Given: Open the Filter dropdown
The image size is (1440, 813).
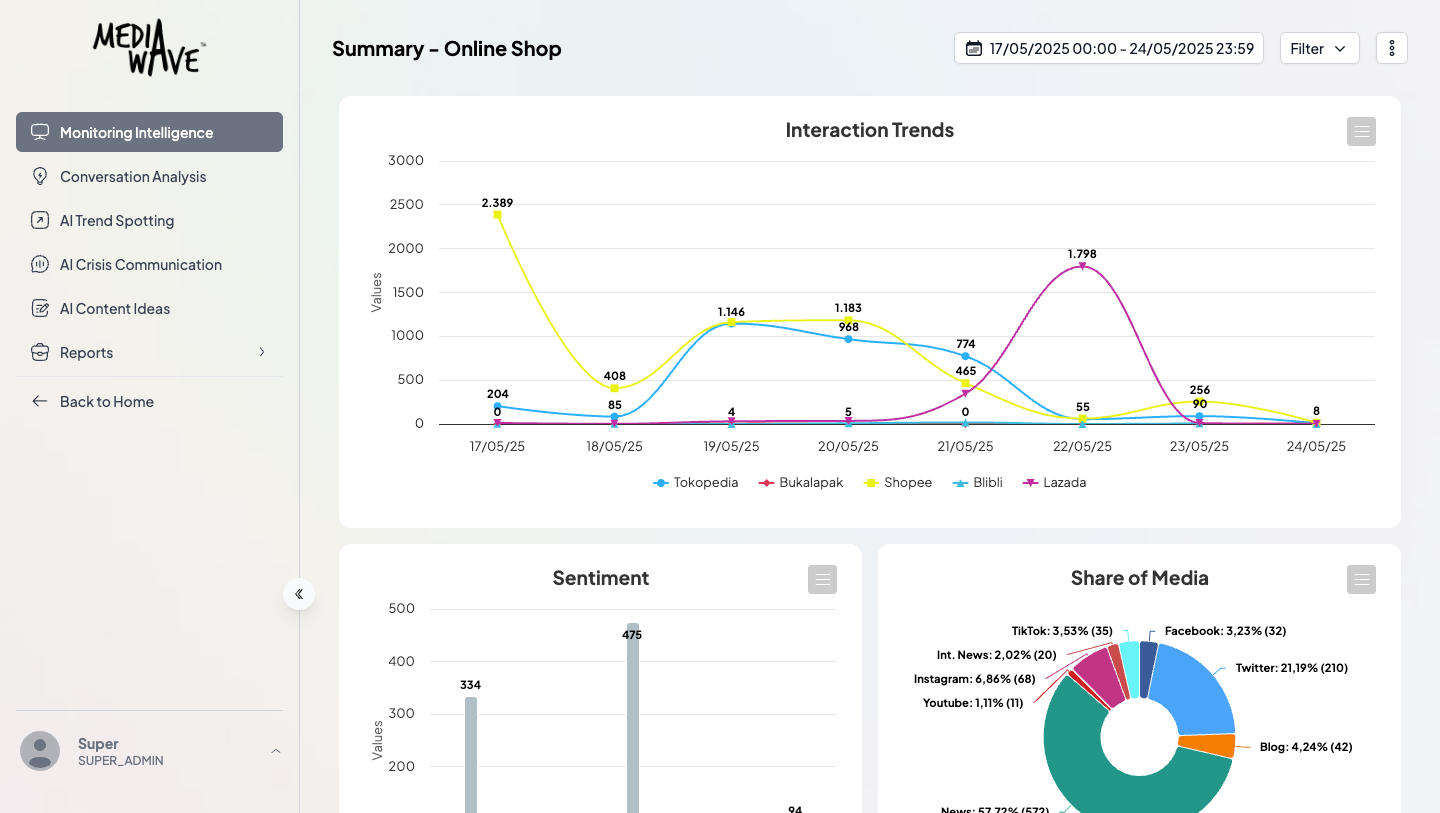Looking at the screenshot, I should tap(1319, 48).
